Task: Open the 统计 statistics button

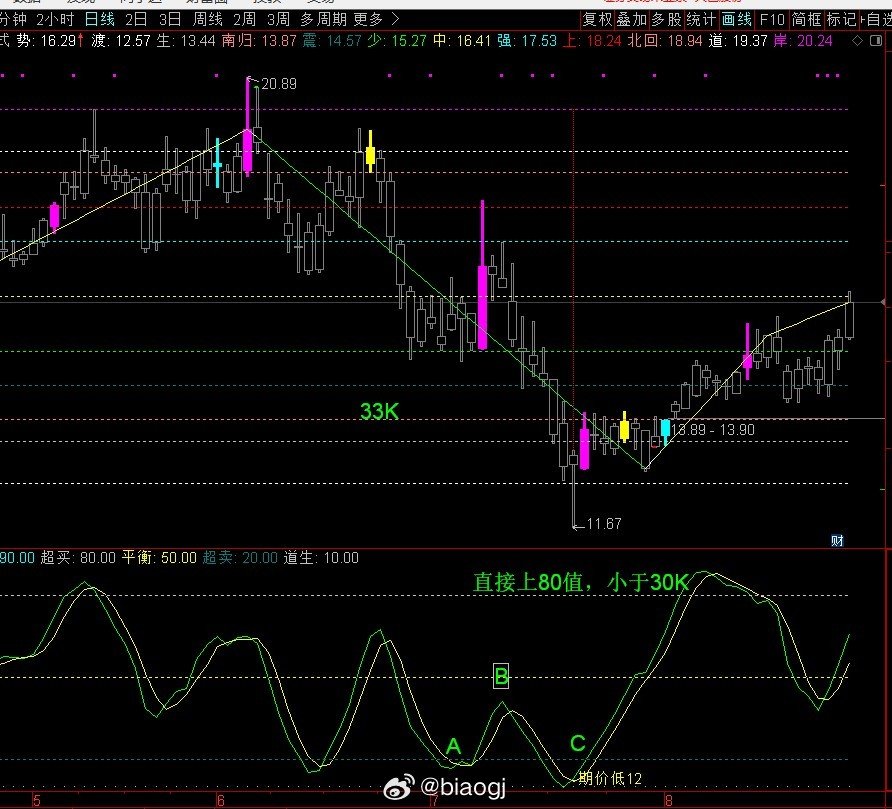Action: 701,20
